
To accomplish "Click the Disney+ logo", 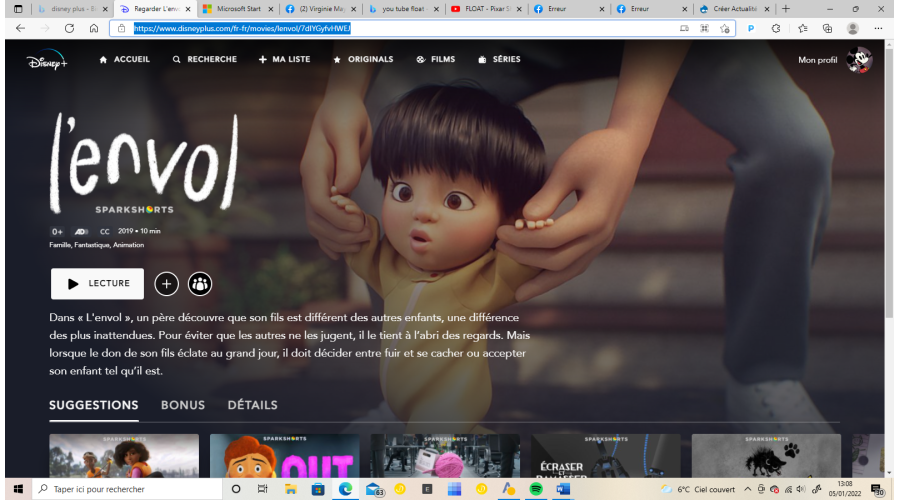I will tap(46, 60).
